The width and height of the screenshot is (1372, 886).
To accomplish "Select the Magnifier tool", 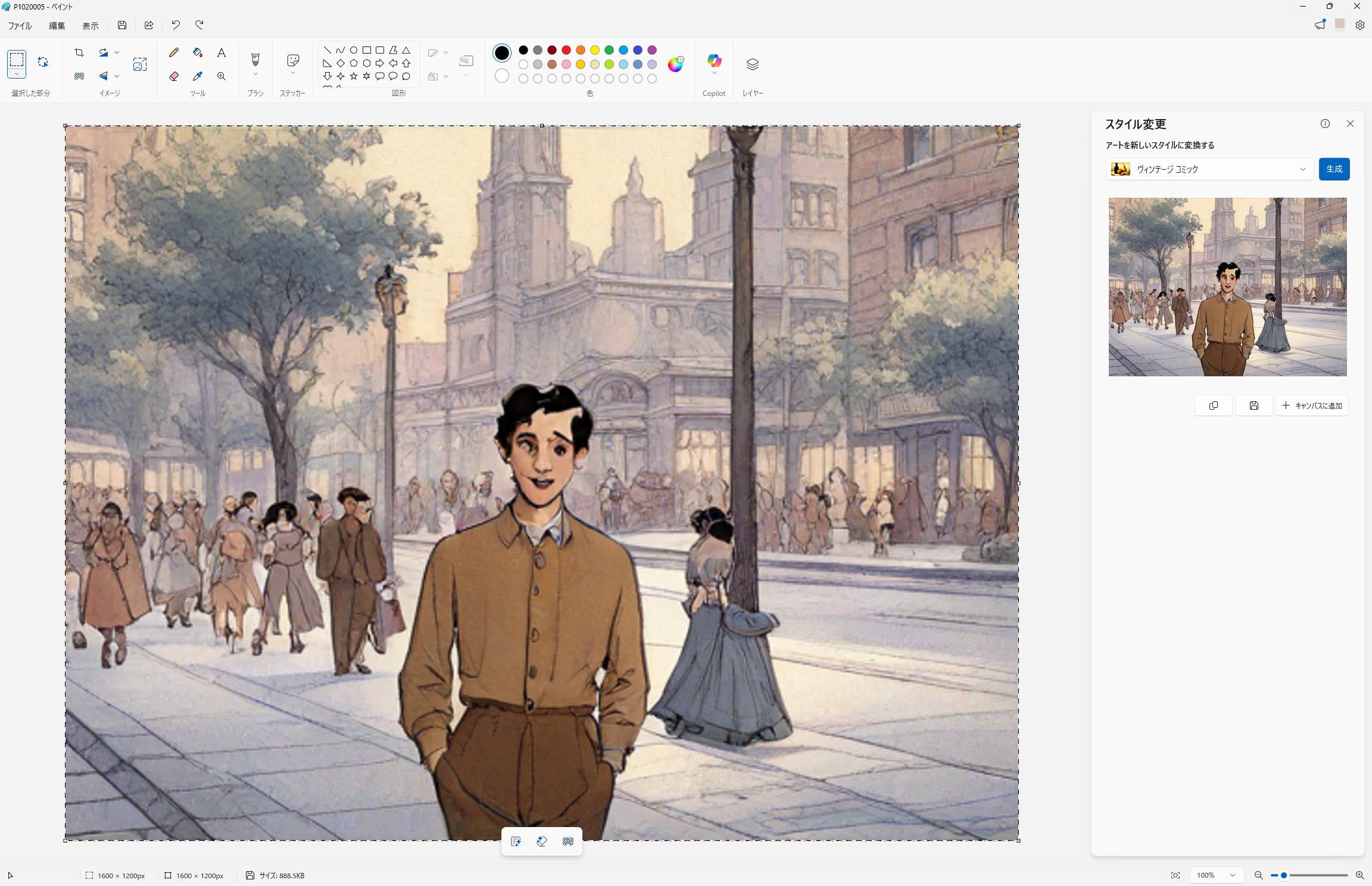I will click(222, 76).
